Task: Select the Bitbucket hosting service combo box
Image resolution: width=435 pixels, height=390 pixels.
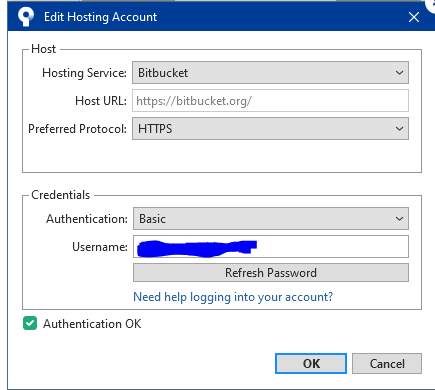Action: pos(270,73)
